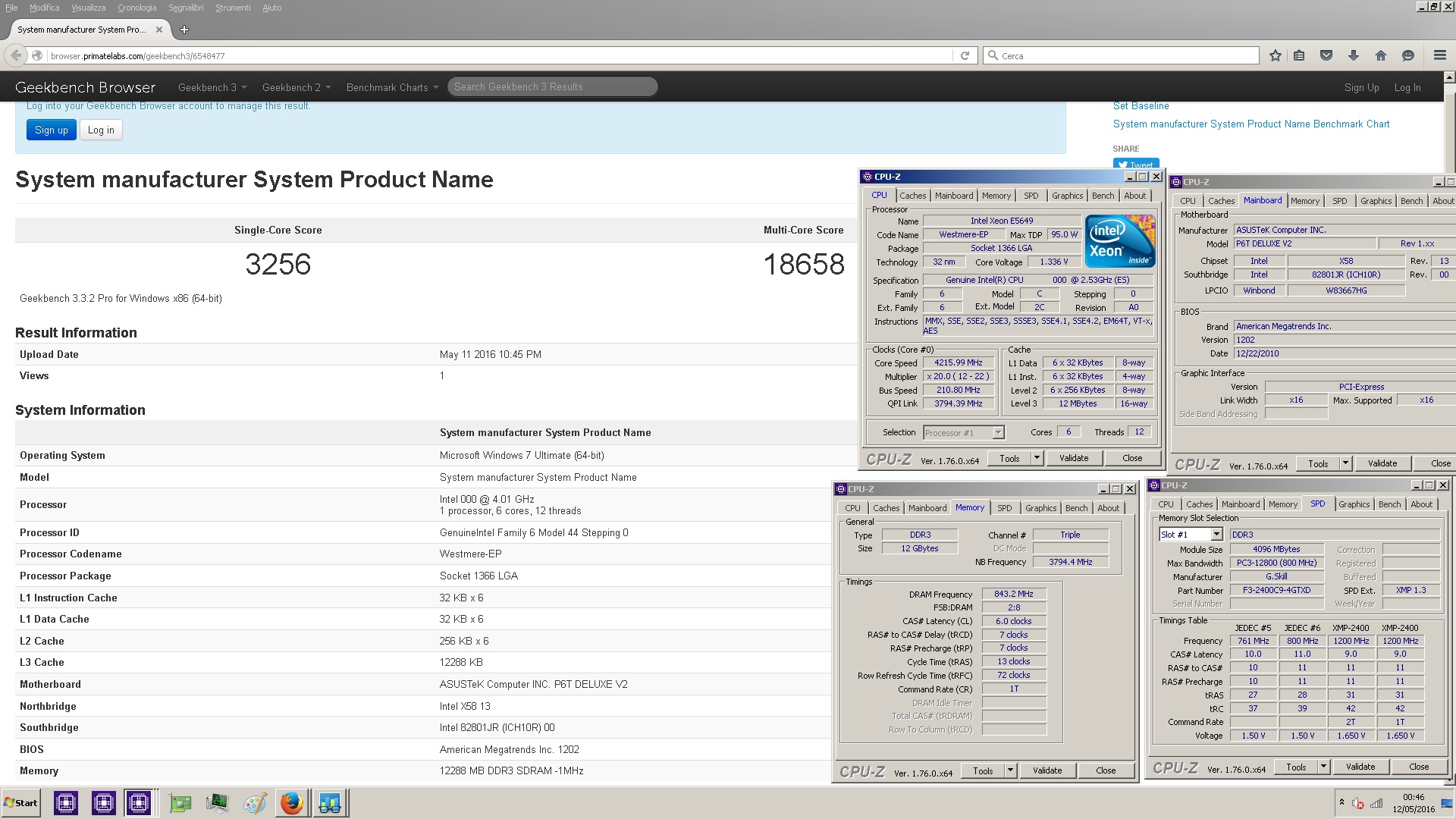Expand the Geekbench 2 navbar dropdown
Image resolution: width=1456 pixels, height=819 pixels.
(x=297, y=87)
